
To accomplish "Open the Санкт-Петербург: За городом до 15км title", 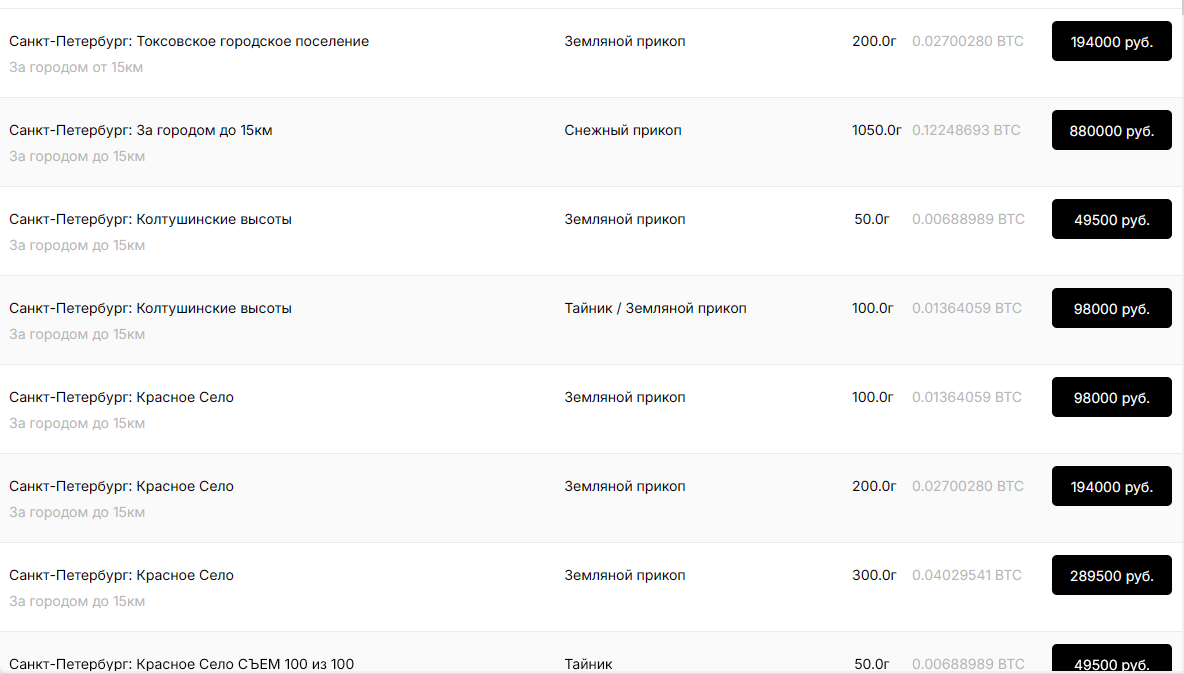I will click(x=141, y=131).
